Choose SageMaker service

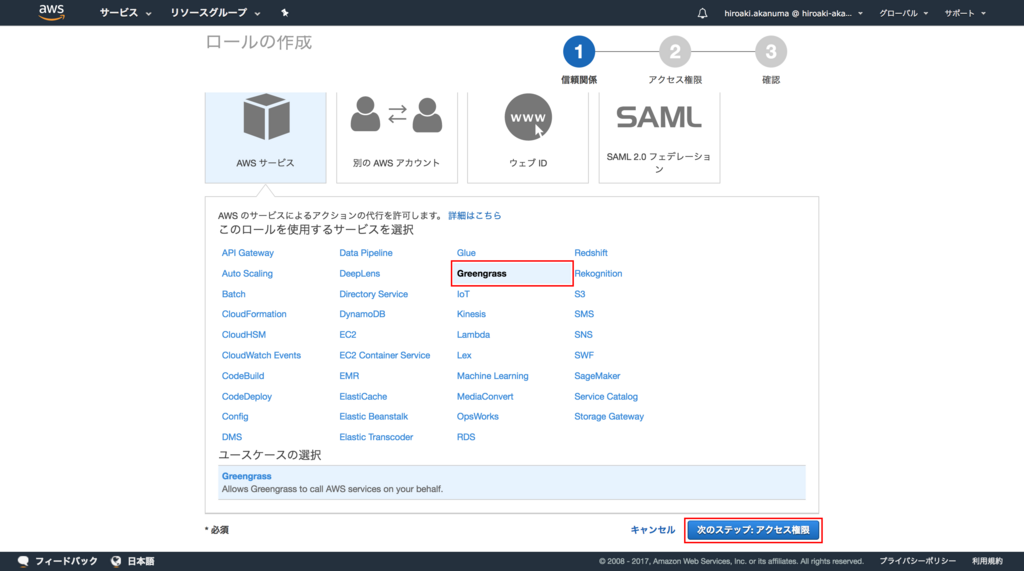(x=597, y=376)
